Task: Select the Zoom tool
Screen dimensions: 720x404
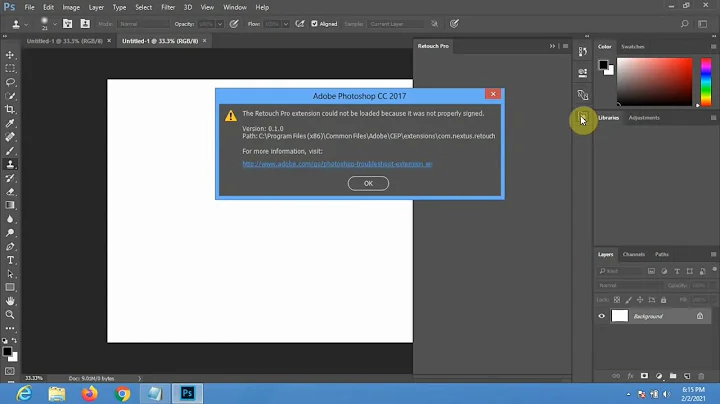Action: click(x=10, y=315)
